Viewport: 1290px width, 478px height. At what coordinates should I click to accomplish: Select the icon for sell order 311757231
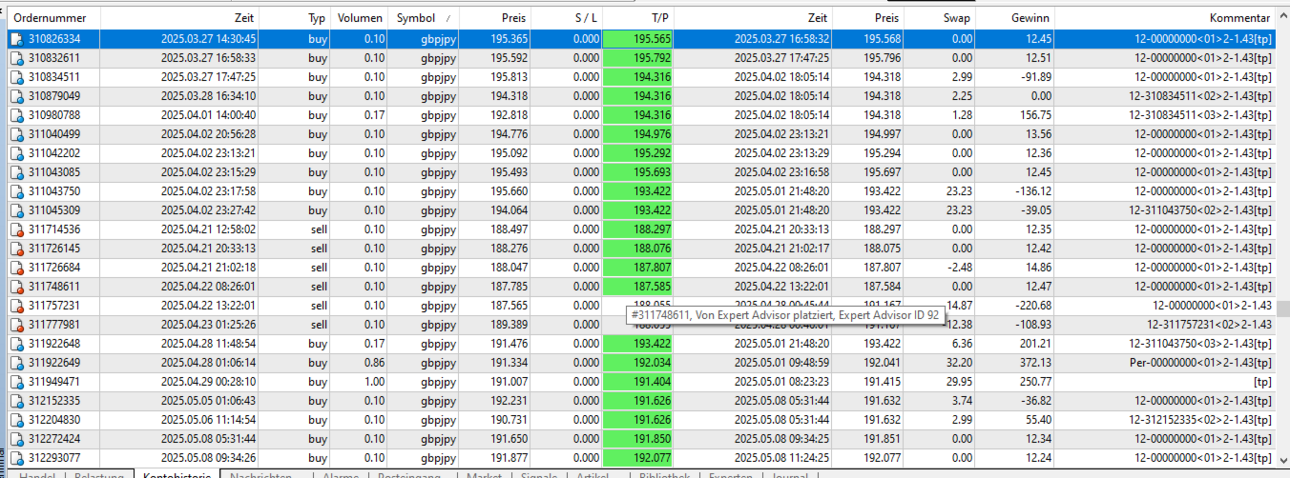(x=17, y=305)
